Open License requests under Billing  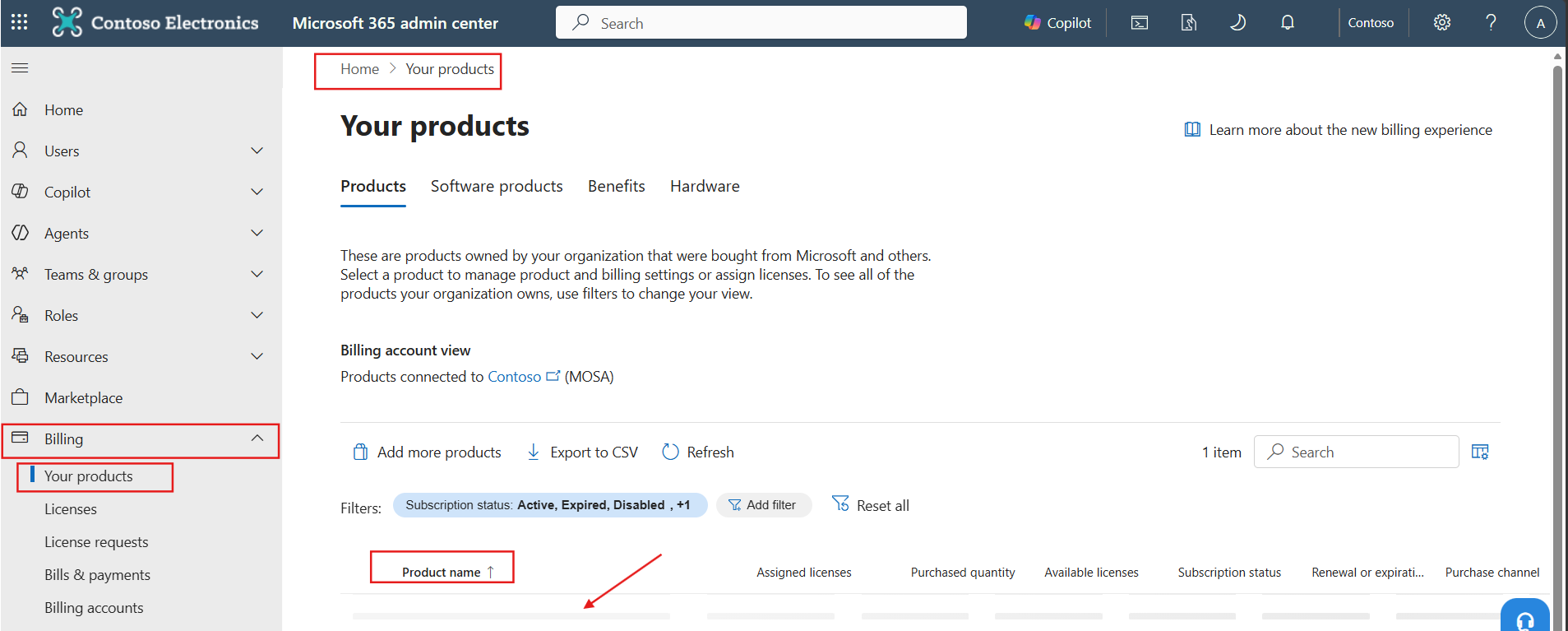96,542
